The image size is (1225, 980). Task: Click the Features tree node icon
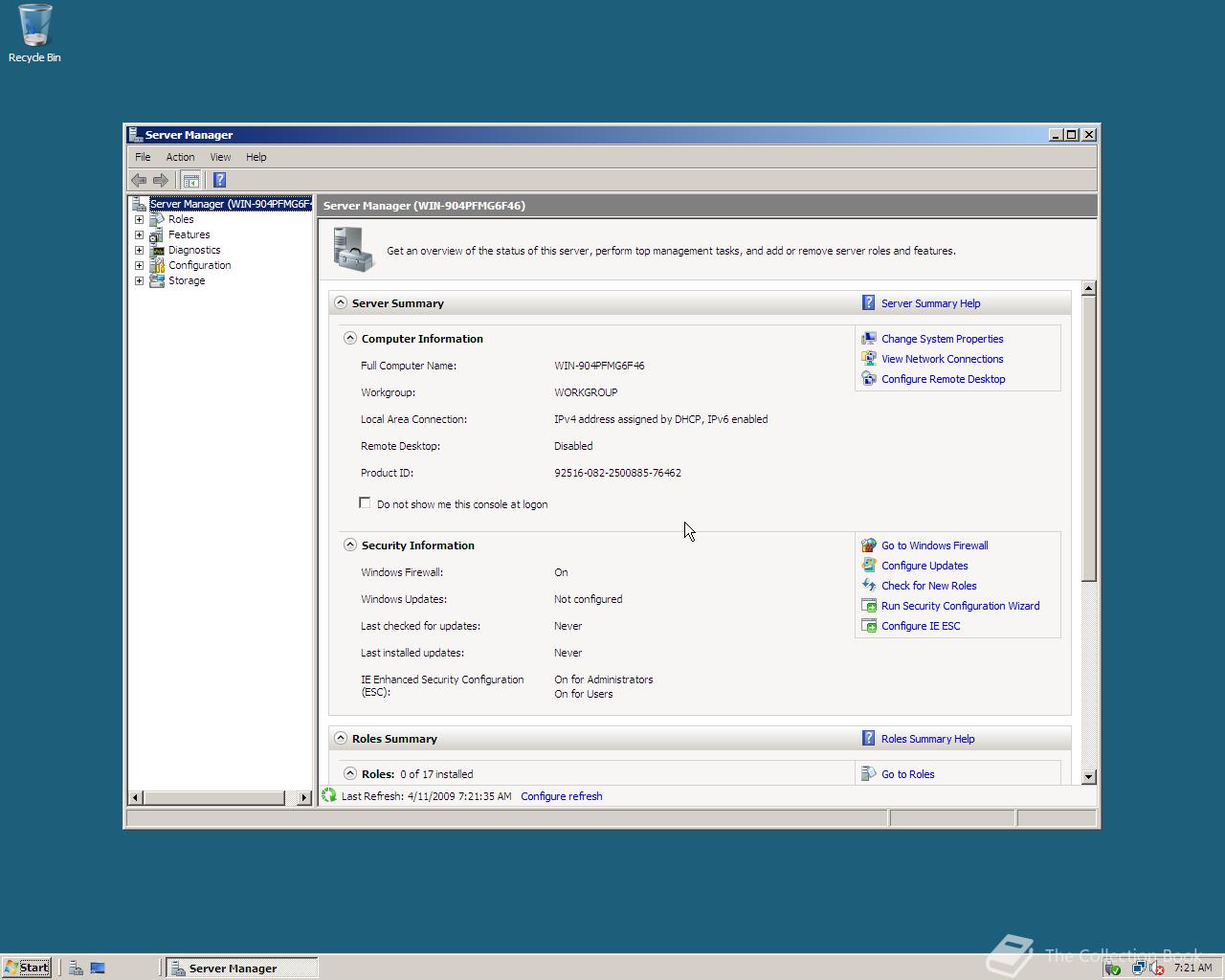coord(157,234)
